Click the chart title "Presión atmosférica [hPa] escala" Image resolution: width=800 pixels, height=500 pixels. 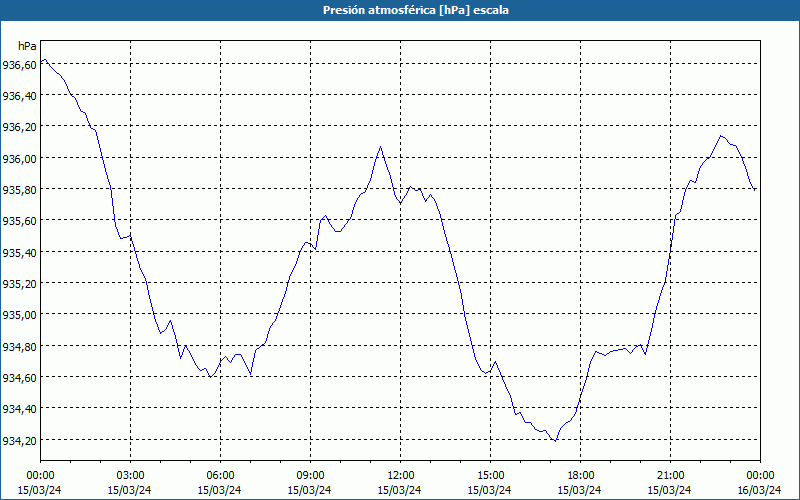(415, 10)
